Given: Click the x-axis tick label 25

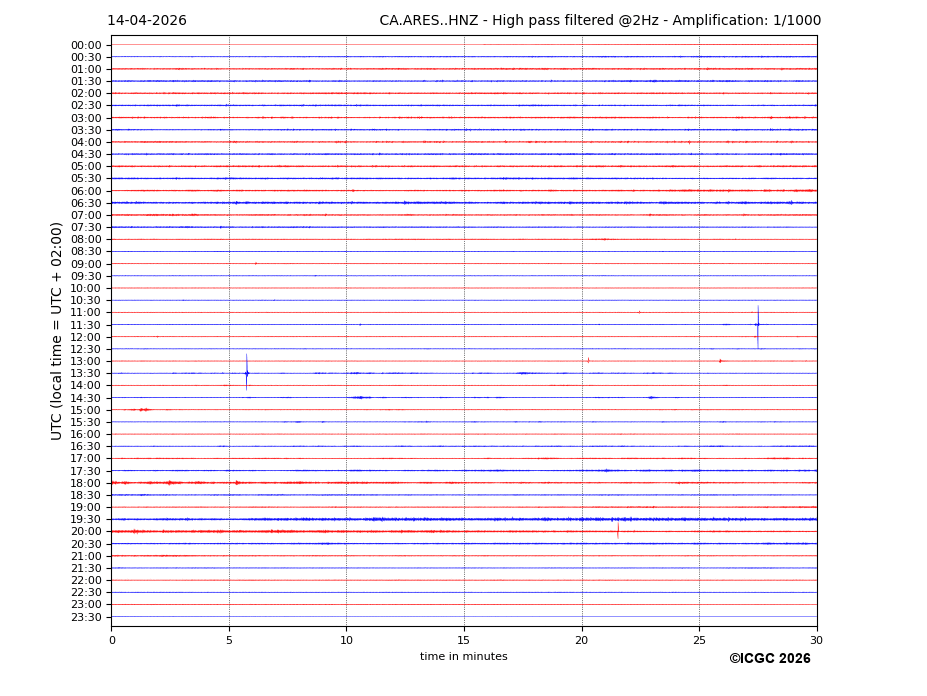Looking at the screenshot, I should [699, 639].
